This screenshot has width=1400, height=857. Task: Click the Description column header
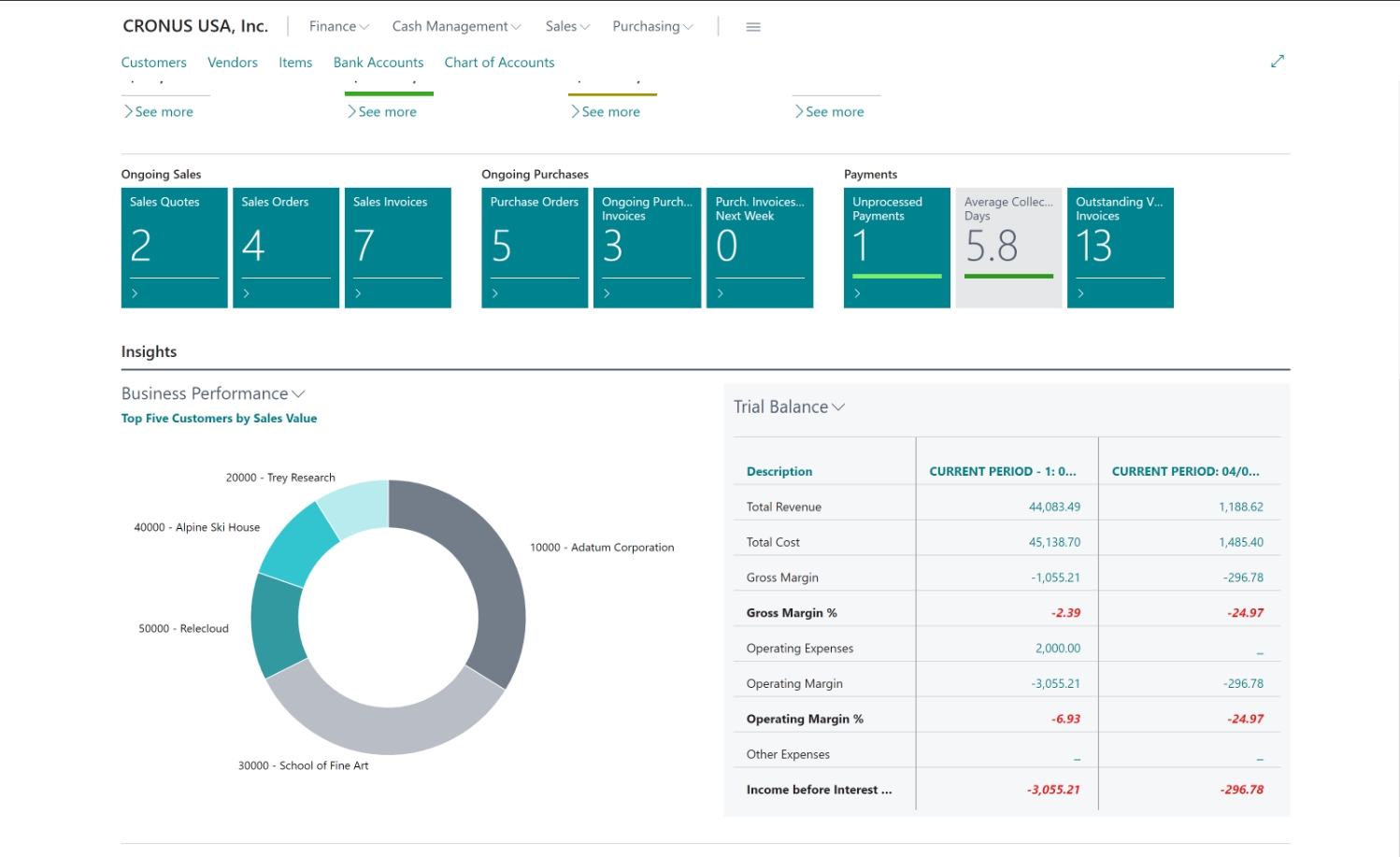pos(779,472)
